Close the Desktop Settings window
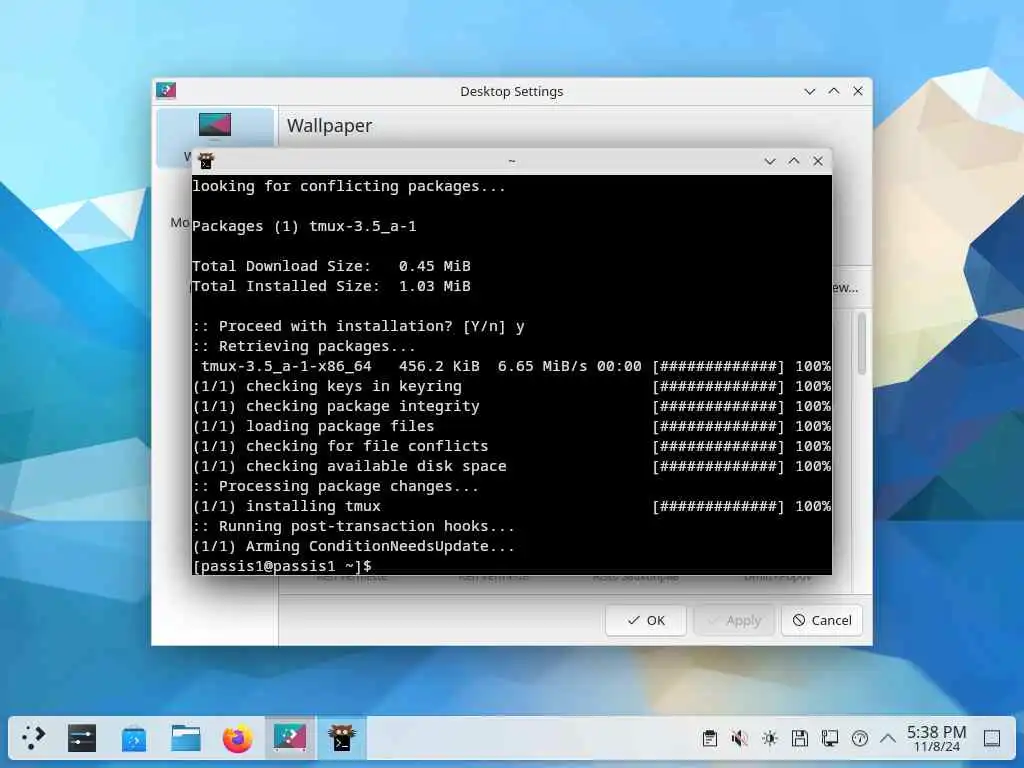 [x=858, y=91]
